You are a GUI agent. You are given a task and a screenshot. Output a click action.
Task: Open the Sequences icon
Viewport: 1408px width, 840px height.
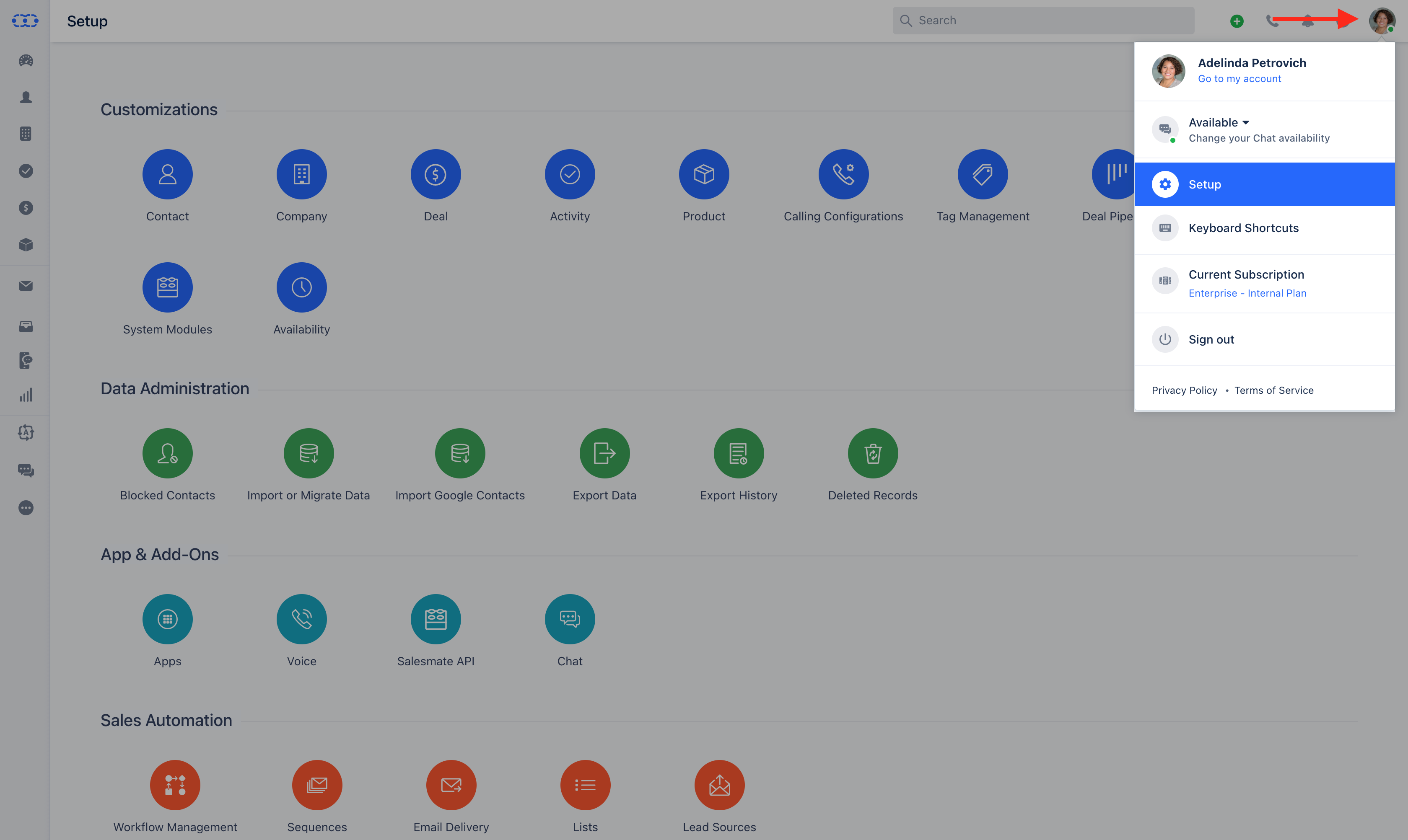point(316,785)
